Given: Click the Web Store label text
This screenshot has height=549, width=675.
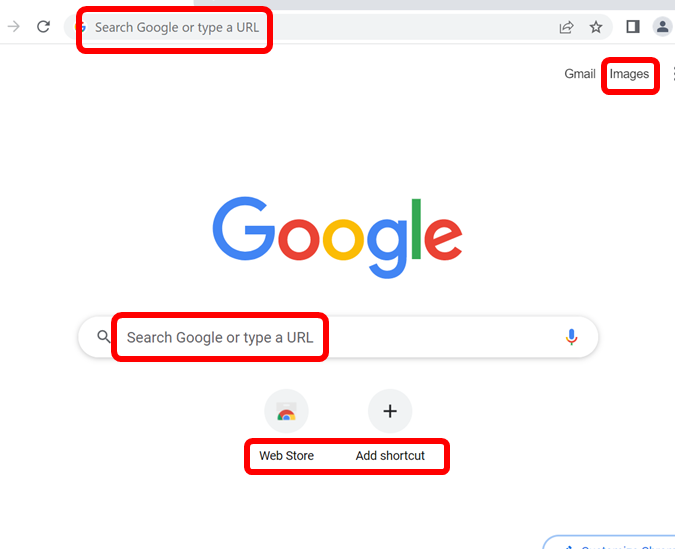Looking at the screenshot, I should tap(286, 456).
